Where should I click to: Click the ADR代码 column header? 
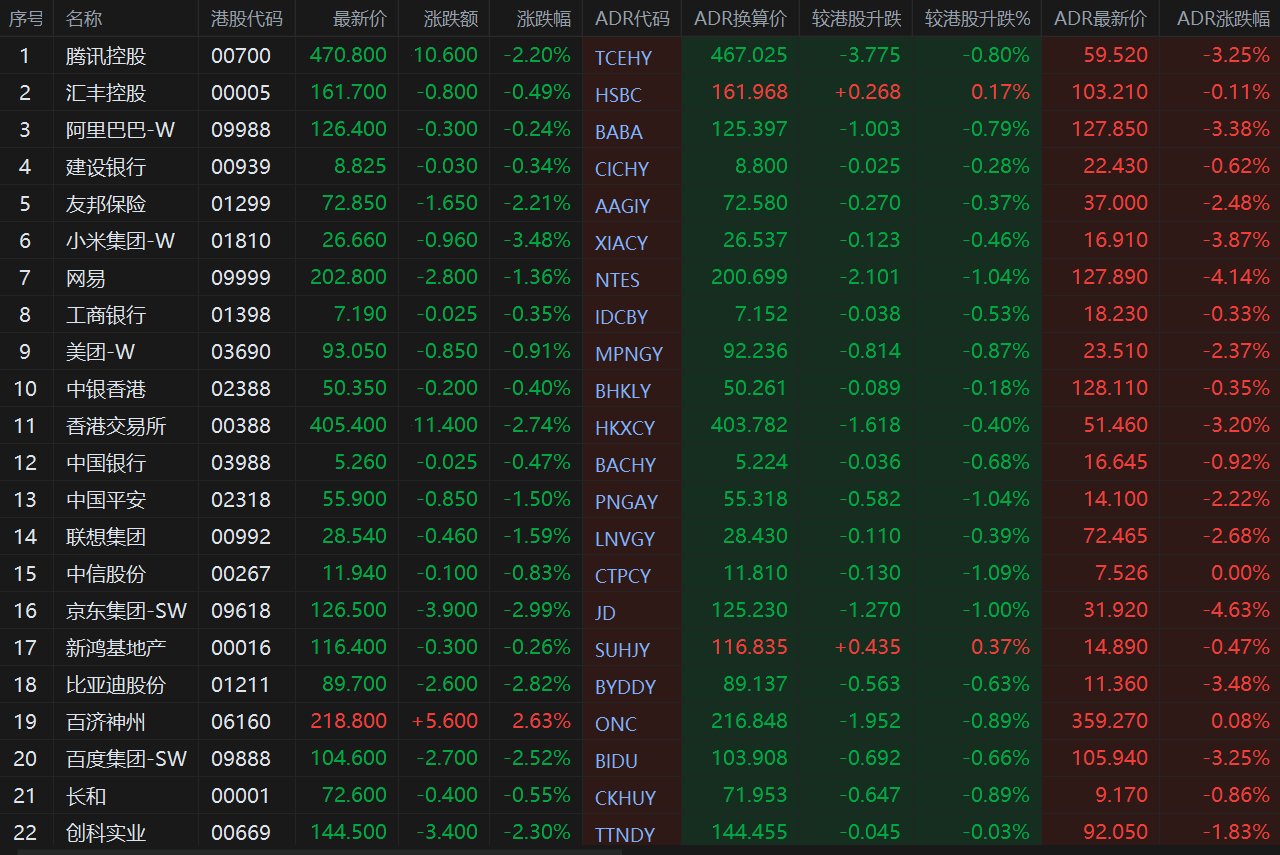click(632, 18)
